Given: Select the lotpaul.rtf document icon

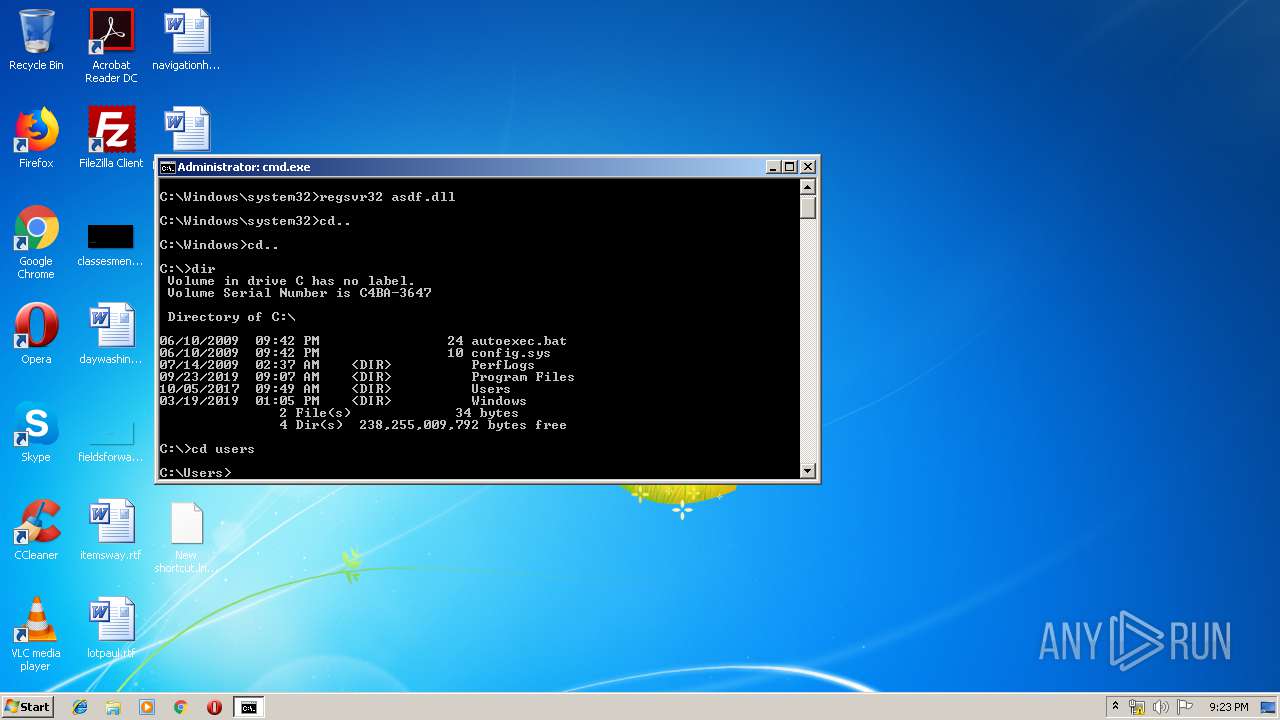Looking at the screenshot, I should tap(111, 628).
